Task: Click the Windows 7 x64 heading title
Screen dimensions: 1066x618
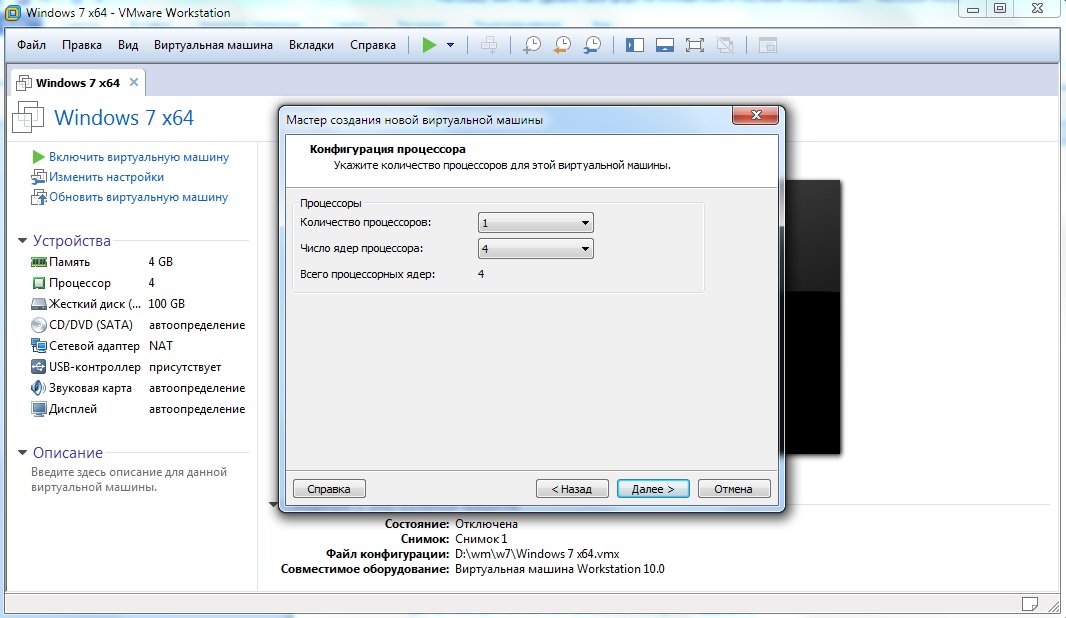Action: (x=124, y=118)
